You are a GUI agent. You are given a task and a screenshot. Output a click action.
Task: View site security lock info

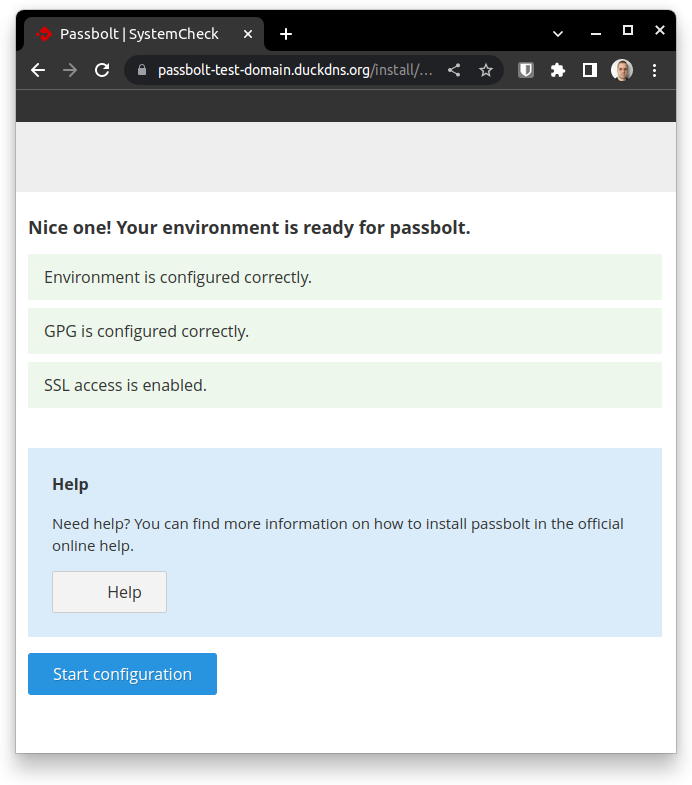coord(142,70)
